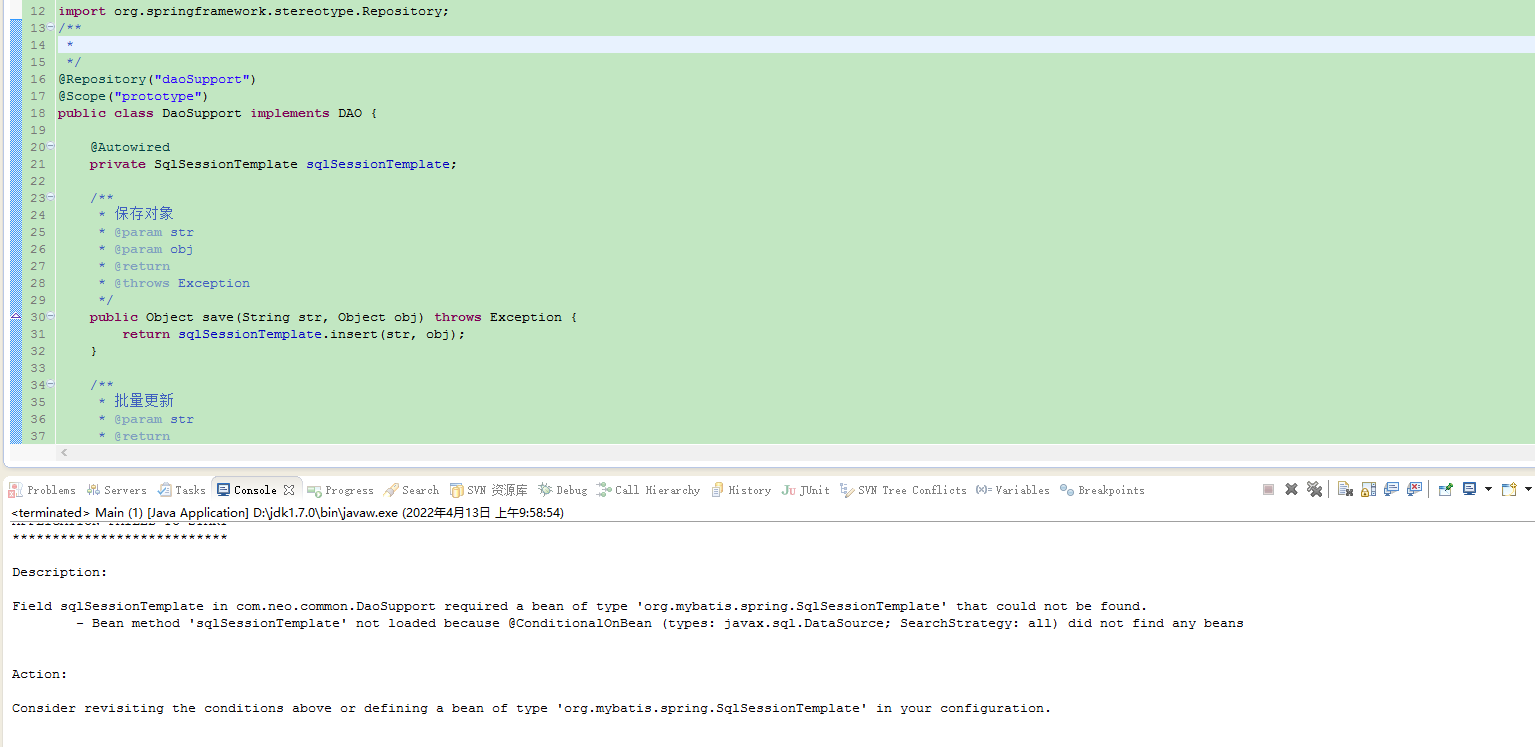Image resolution: width=1535 pixels, height=747 pixels.
Task: Switch to the Problems tab
Action: coord(42,490)
